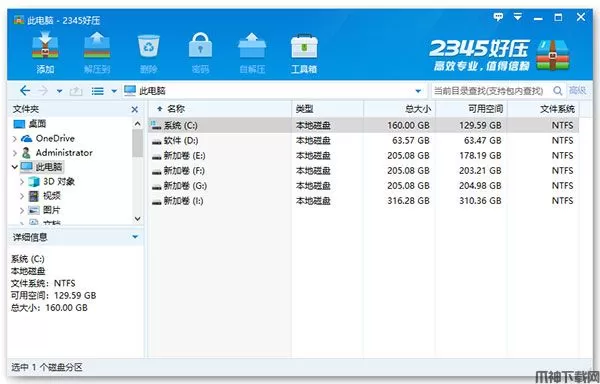Click the 删除 (Delete) trash icon
Viewport: 600px width, 384px height.
(x=148, y=46)
